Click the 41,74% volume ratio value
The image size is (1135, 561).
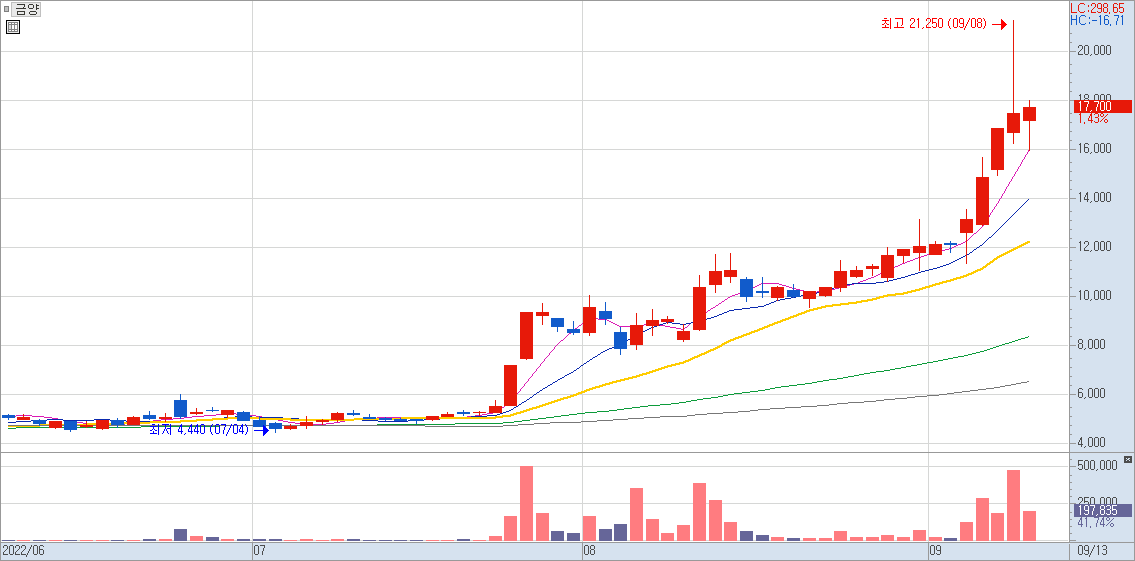pos(1095,523)
